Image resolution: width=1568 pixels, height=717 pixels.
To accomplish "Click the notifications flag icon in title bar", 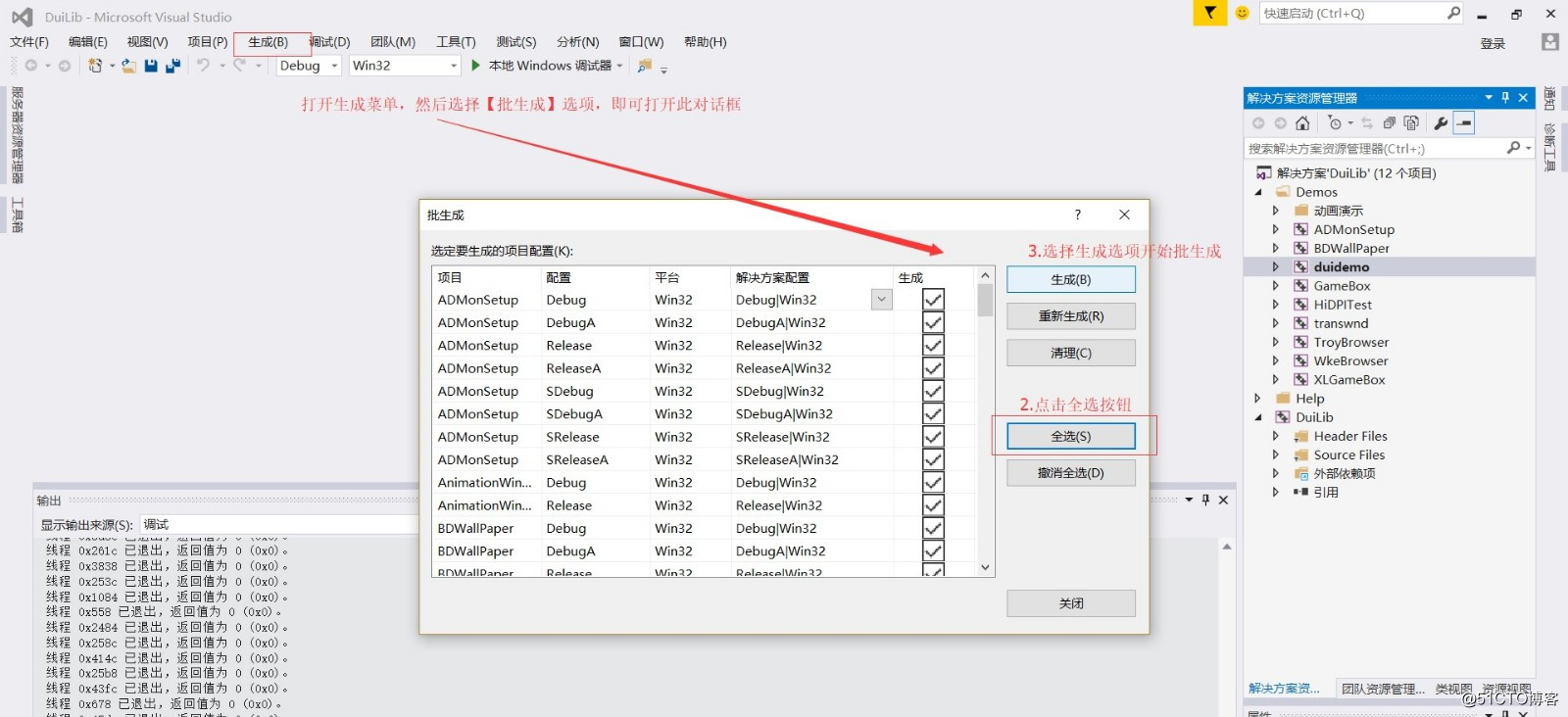I will coord(1210,13).
